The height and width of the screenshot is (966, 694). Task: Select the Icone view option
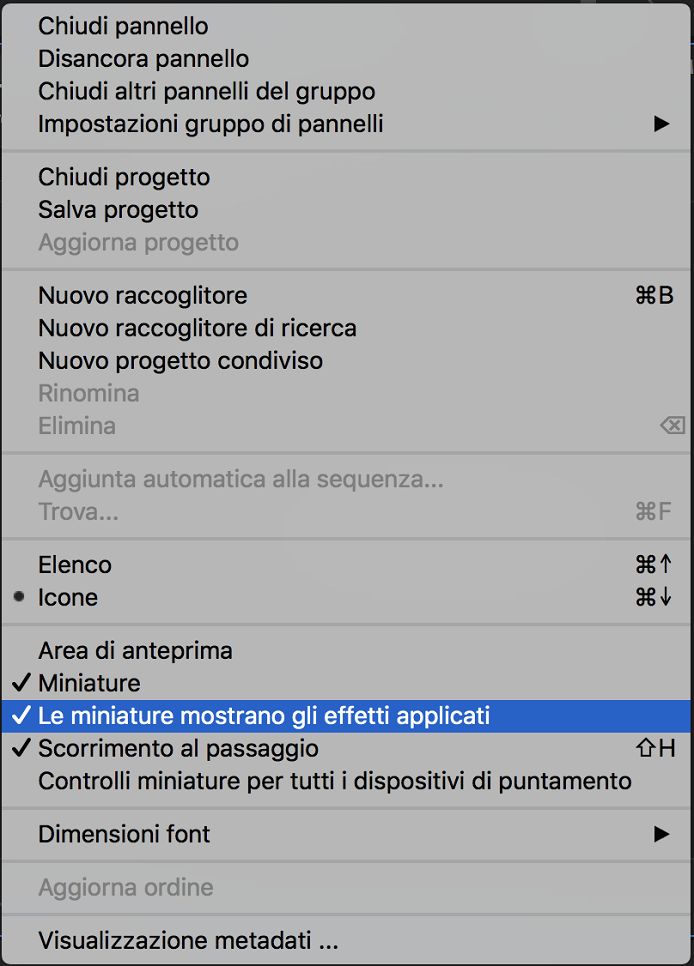pyautogui.click(x=68, y=598)
